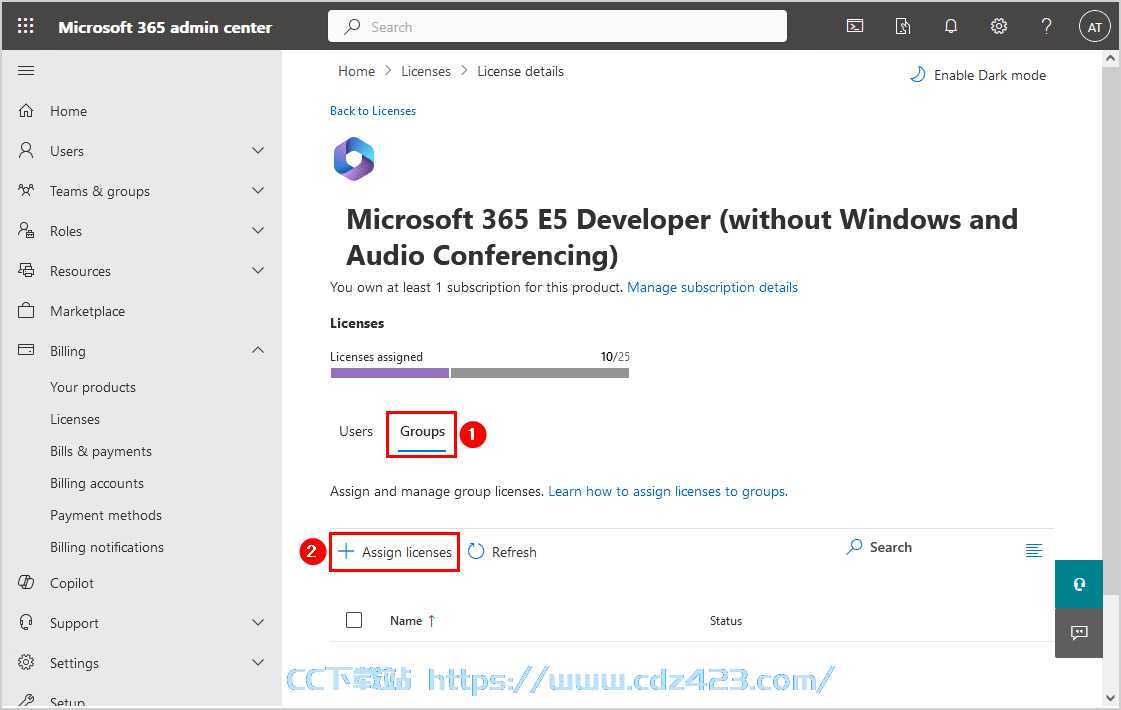The height and width of the screenshot is (710, 1121).
Task: Collapse the Billing menu chevron
Action: click(258, 350)
